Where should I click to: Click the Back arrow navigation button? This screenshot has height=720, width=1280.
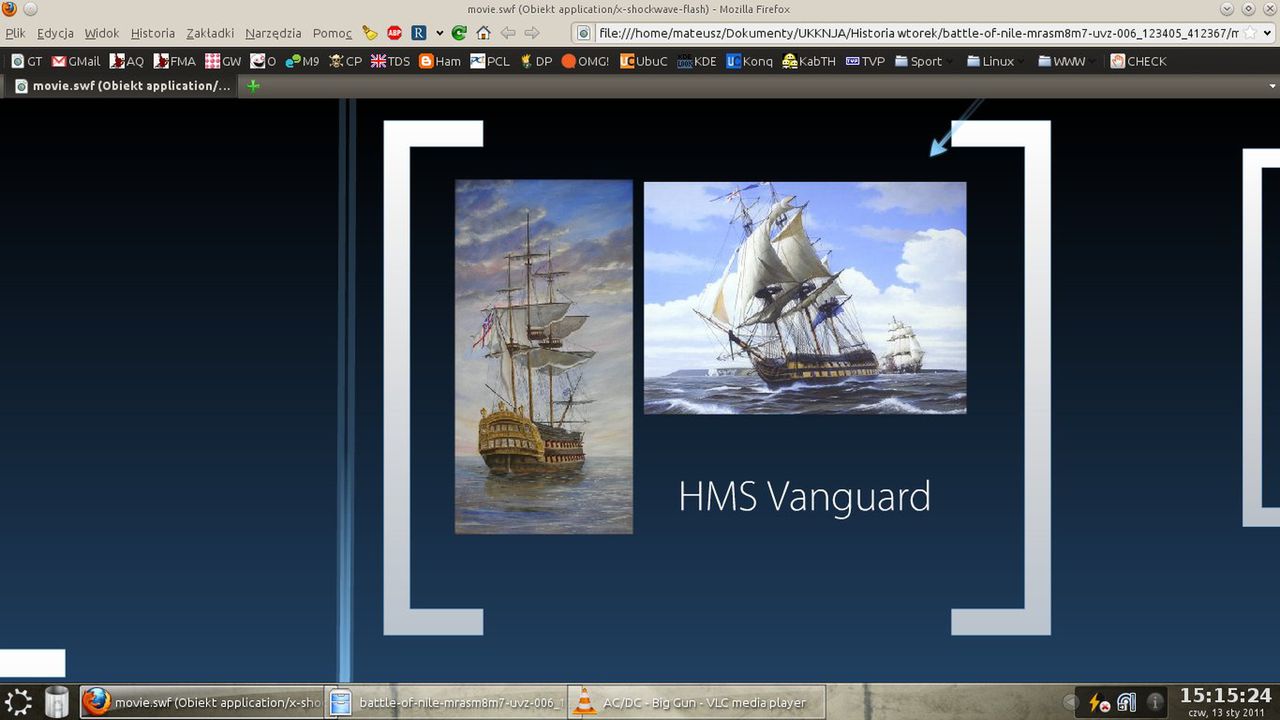point(508,33)
